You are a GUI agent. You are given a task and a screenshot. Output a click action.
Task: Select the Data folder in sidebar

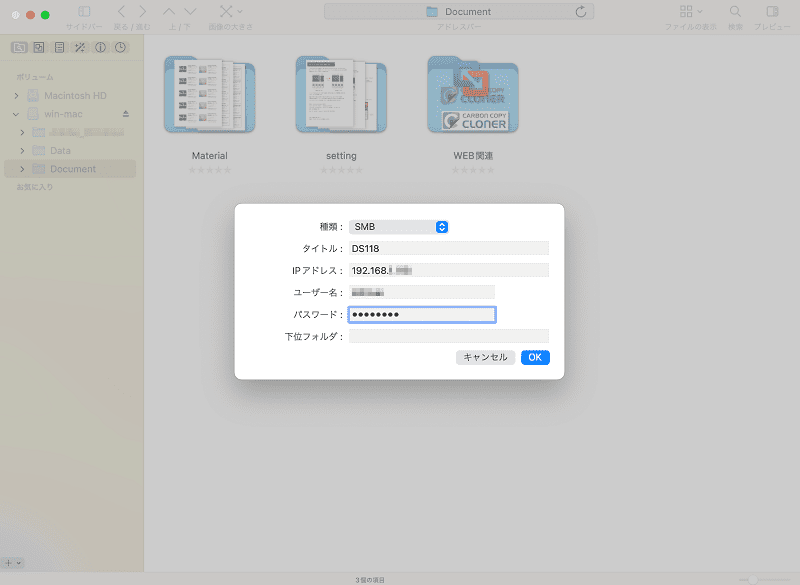tap(60, 151)
